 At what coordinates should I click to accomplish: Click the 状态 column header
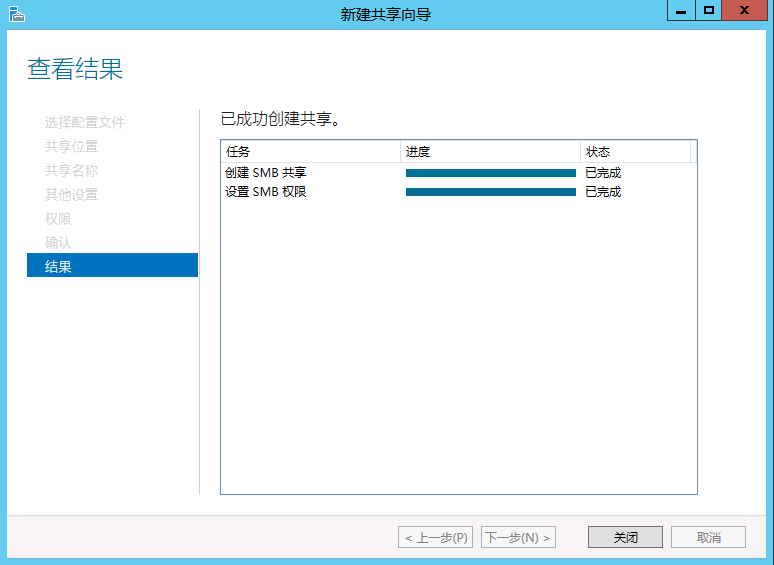[x=635, y=152]
